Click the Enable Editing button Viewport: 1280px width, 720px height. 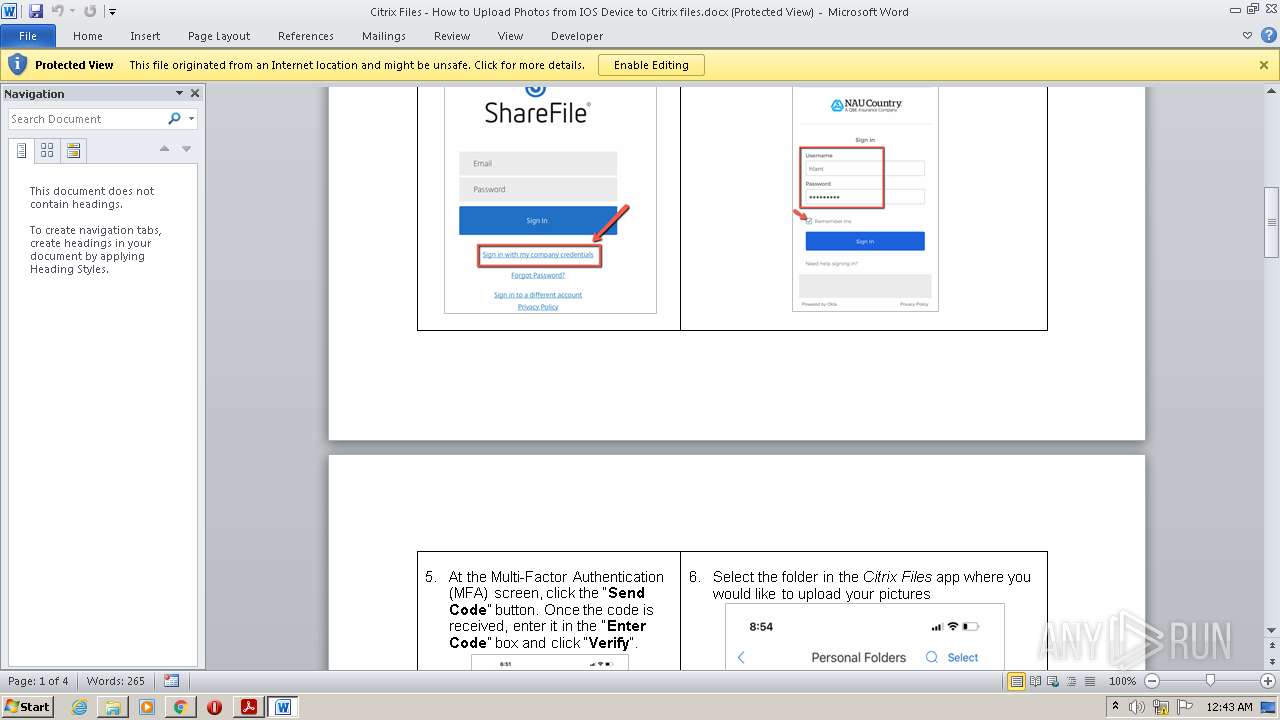(x=651, y=65)
